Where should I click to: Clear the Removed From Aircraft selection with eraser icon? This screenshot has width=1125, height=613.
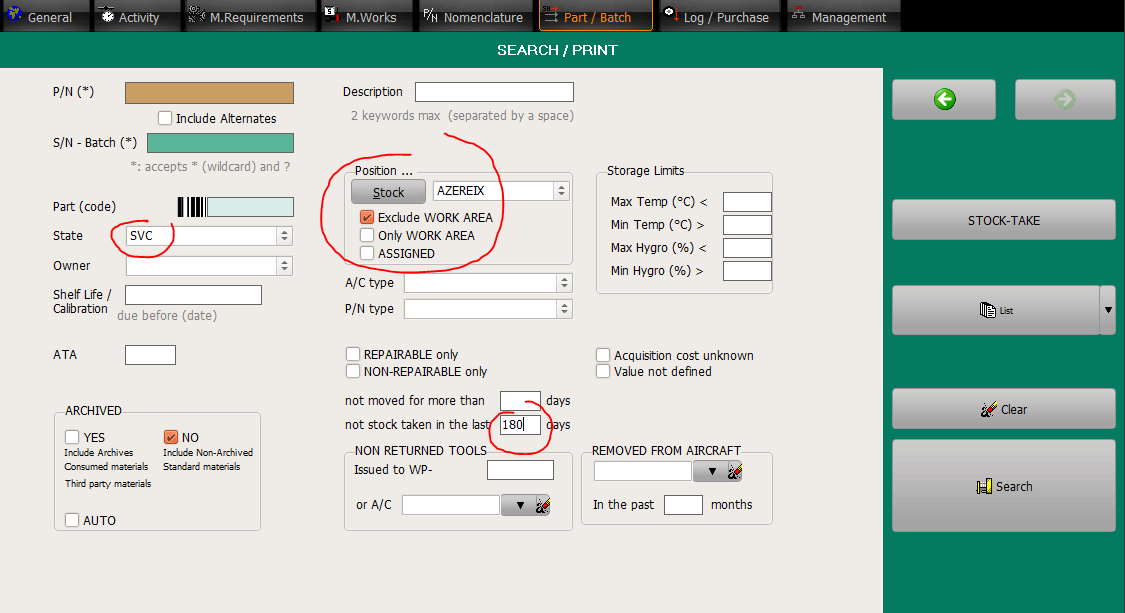pos(735,472)
